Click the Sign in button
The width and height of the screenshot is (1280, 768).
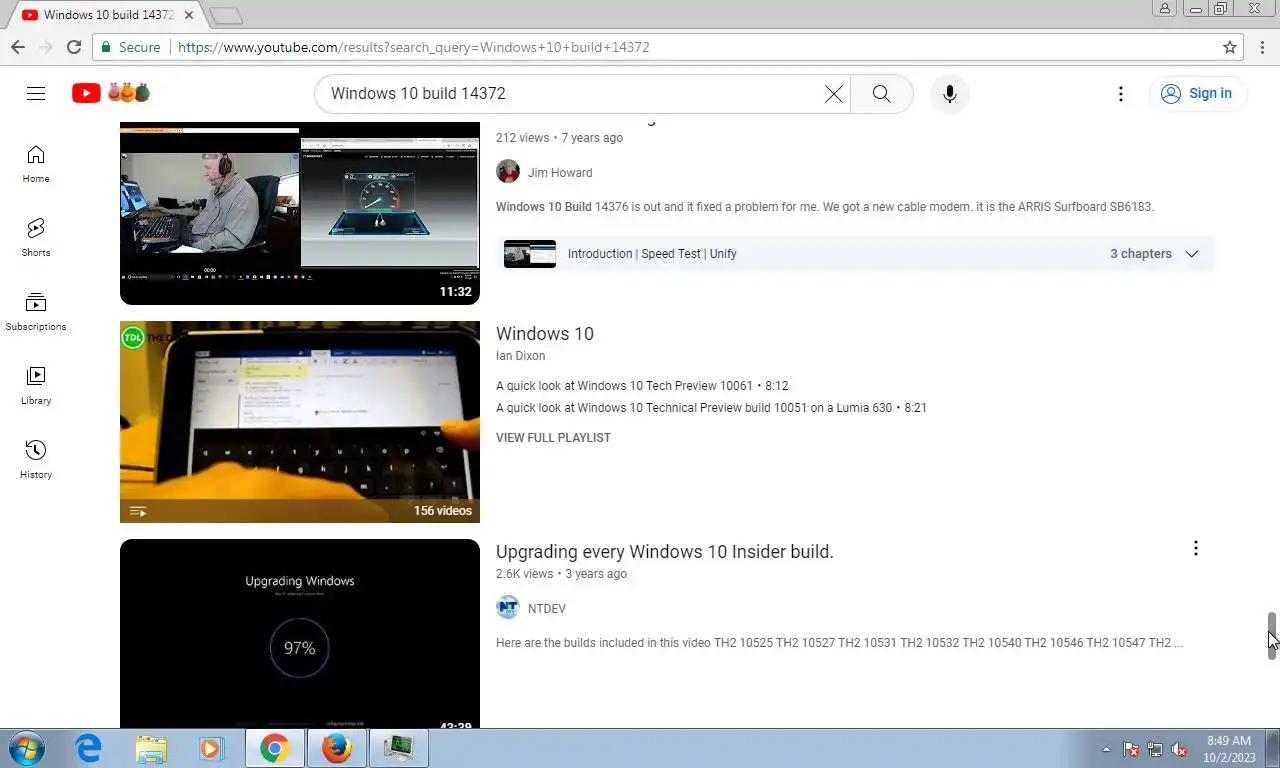pyautogui.click(x=1197, y=94)
